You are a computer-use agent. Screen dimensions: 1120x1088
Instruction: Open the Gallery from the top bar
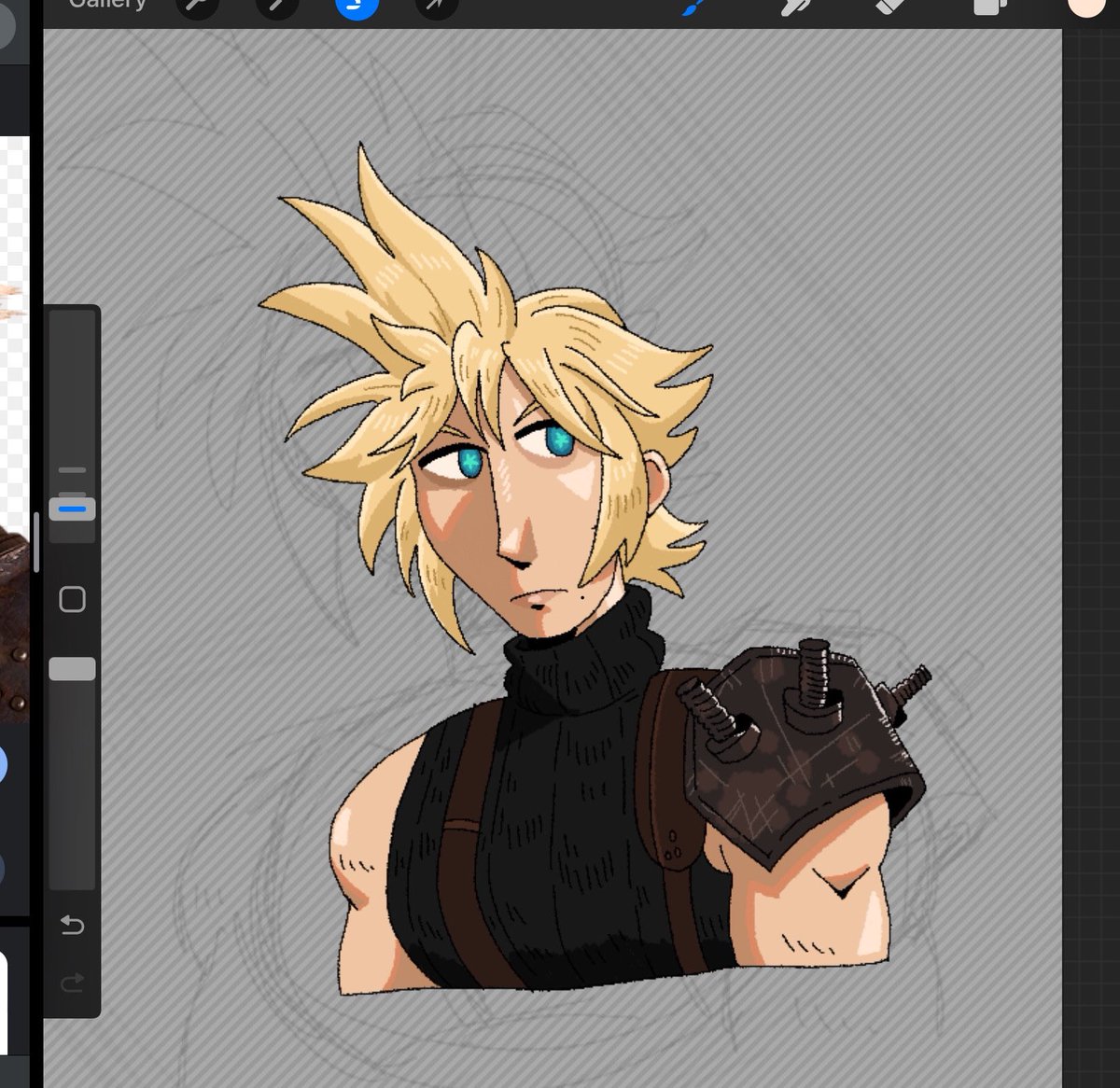pyautogui.click(x=107, y=5)
